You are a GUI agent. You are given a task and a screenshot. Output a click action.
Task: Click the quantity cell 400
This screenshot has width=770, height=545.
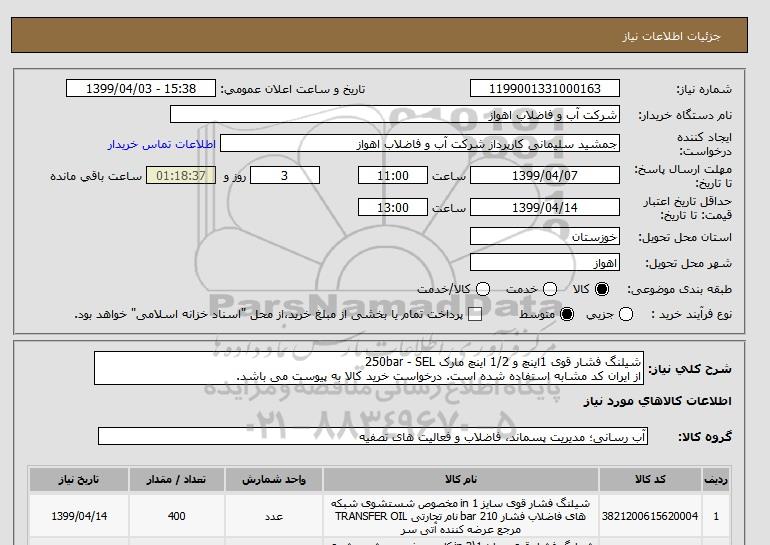click(177, 517)
